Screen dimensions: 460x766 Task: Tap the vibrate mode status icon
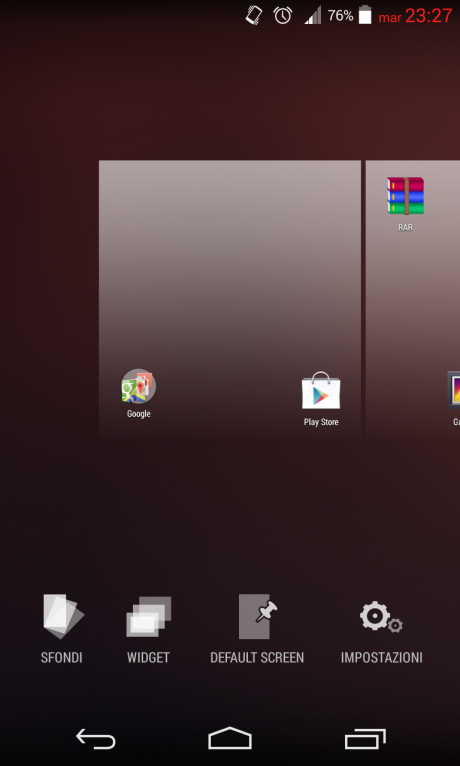pyautogui.click(x=254, y=15)
